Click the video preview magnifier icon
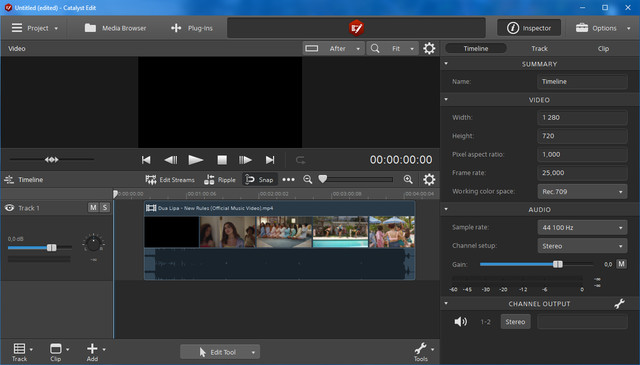 coord(375,49)
